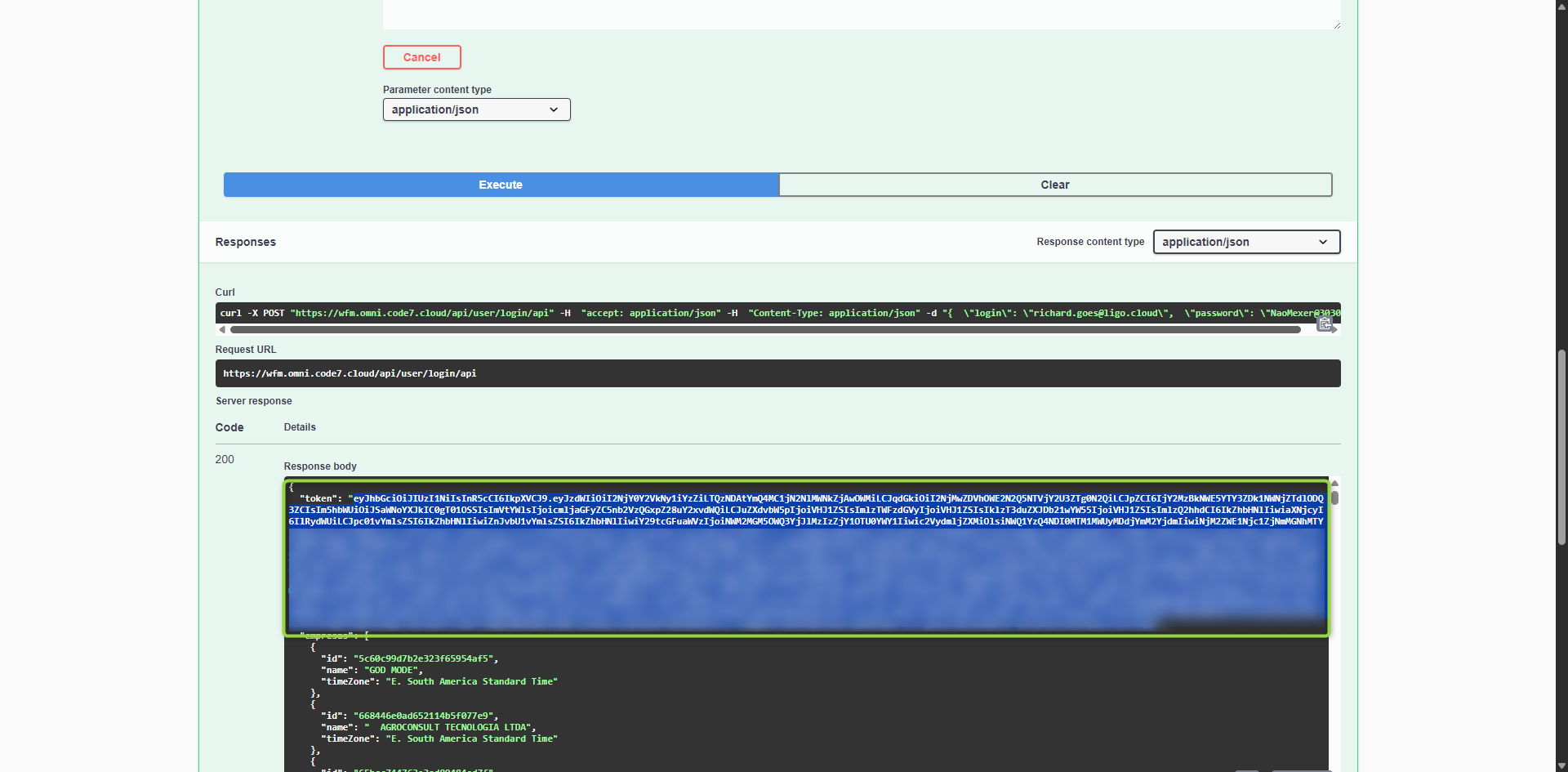Click page scrollbar down arrow
Image resolution: width=1568 pixels, height=772 pixels.
click(1561, 765)
